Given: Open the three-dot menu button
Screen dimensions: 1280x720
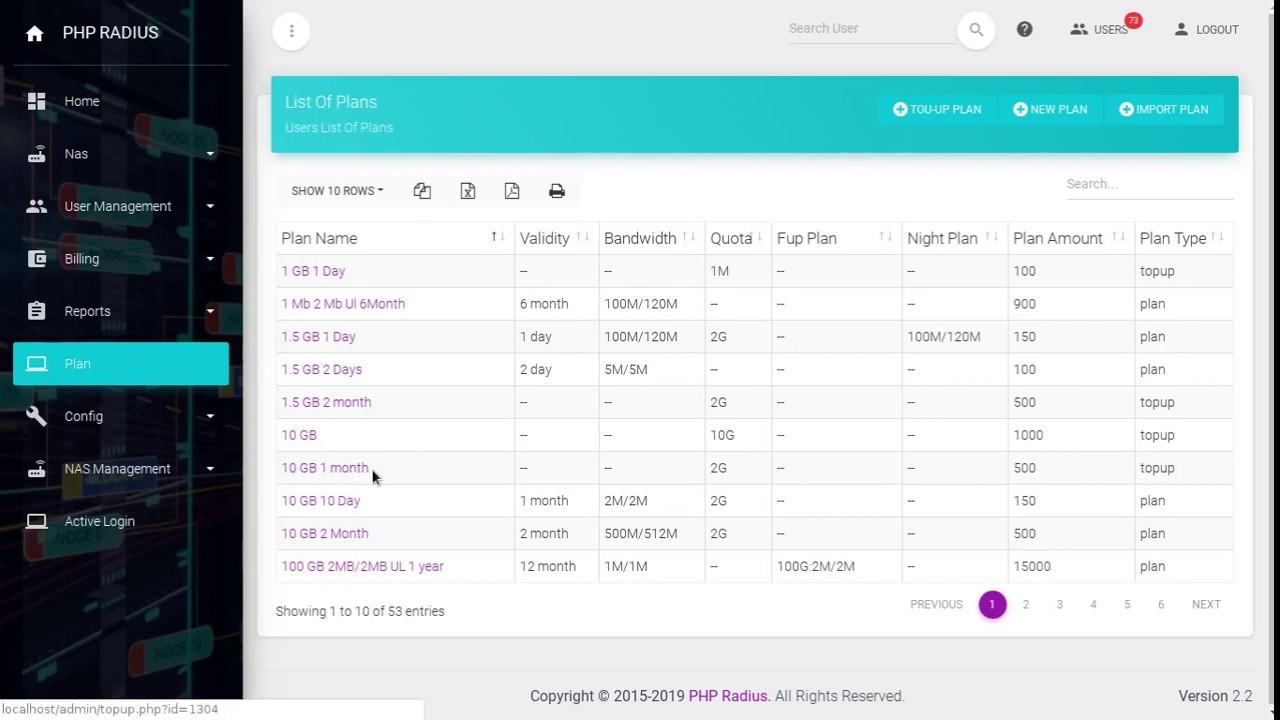Looking at the screenshot, I should click(x=291, y=31).
